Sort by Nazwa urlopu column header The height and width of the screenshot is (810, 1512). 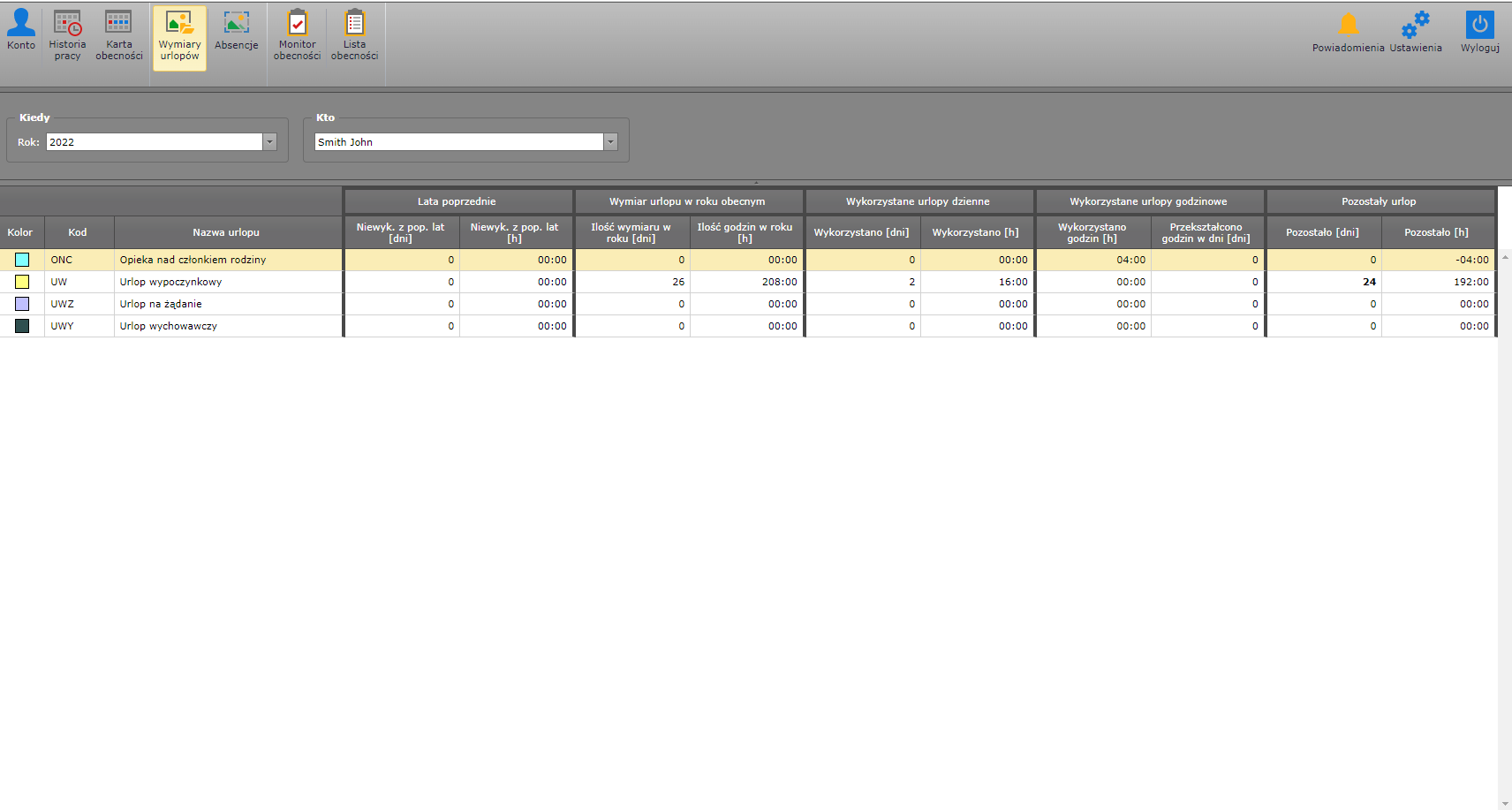tap(226, 232)
